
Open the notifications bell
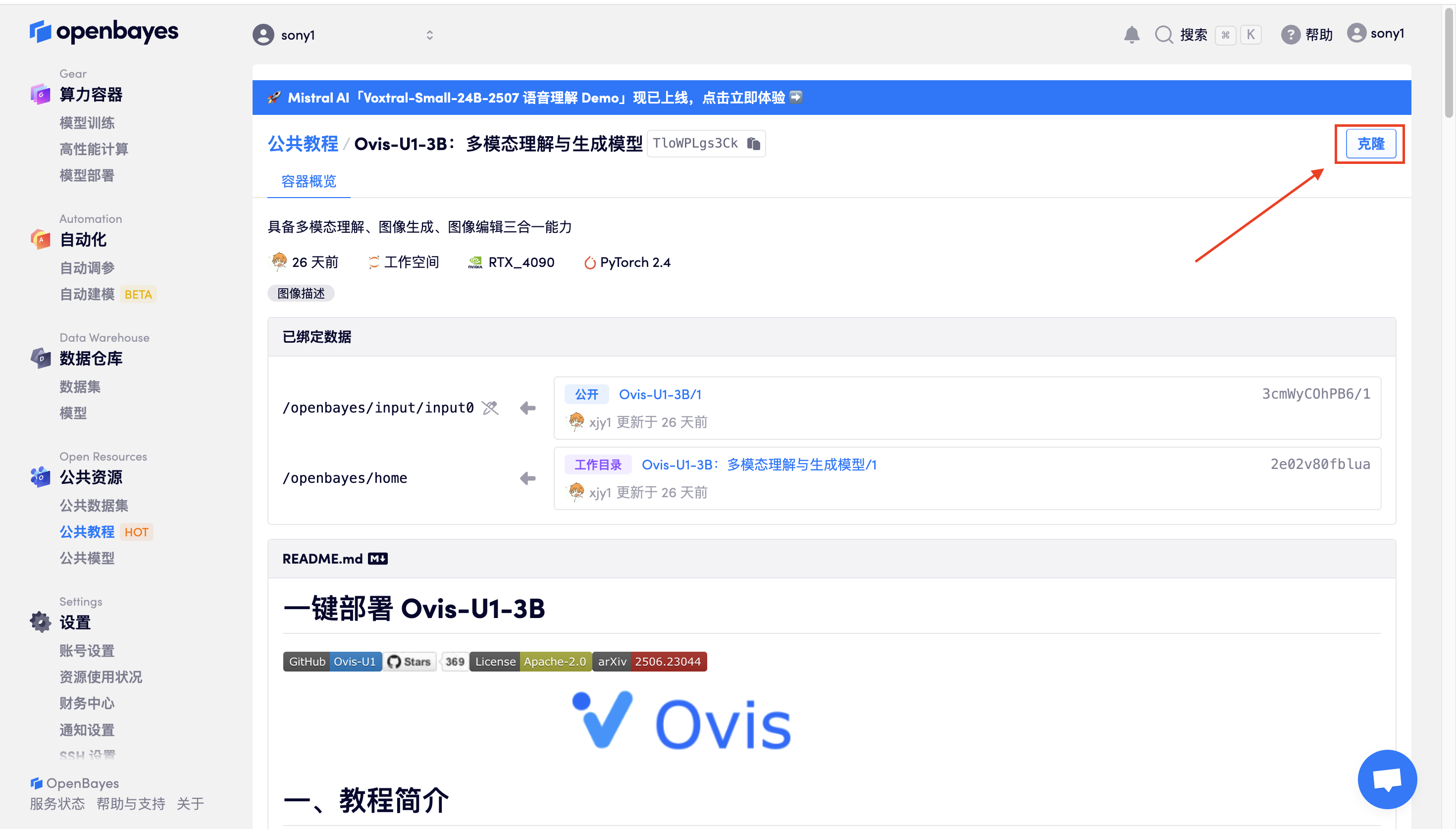click(x=1132, y=34)
